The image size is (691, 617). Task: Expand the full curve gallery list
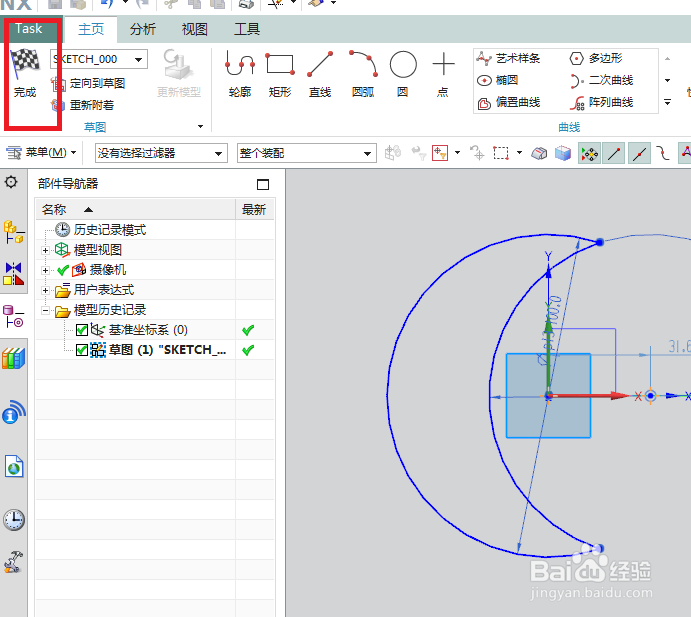[667, 102]
